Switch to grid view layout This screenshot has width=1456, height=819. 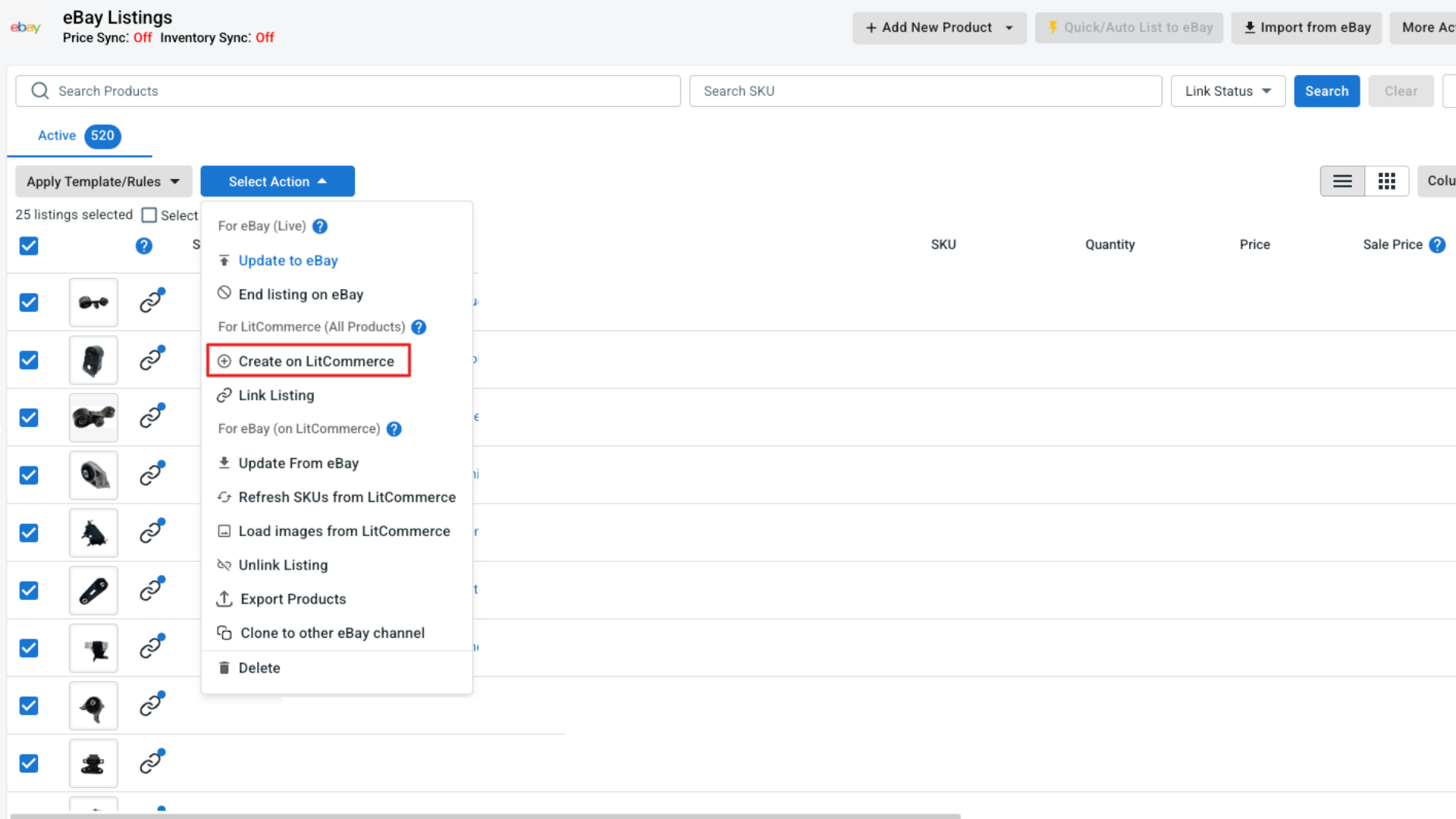click(x=1386, y=181)
